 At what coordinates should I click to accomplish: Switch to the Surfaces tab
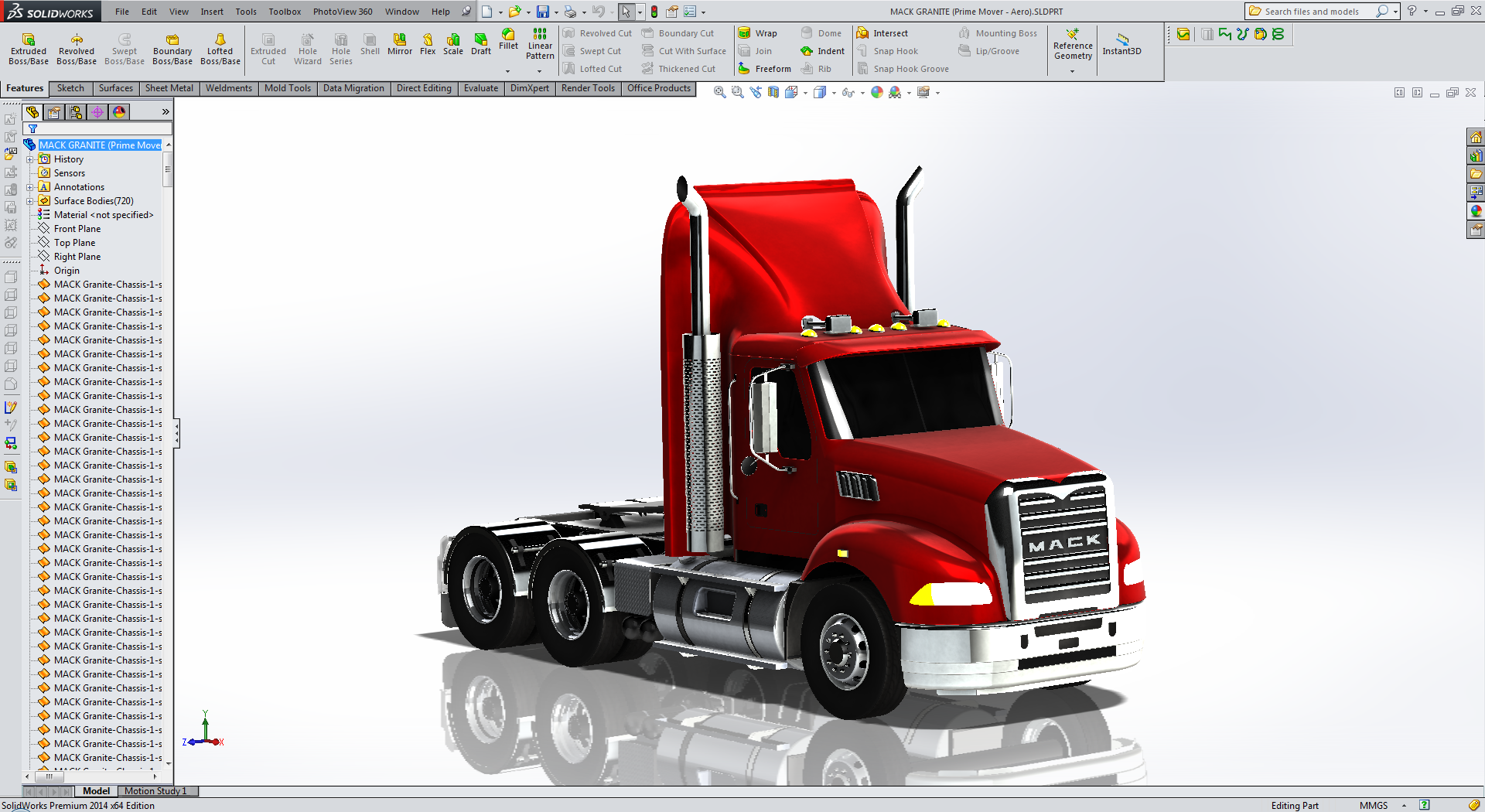pyautogui.click(x=116, y=88)
